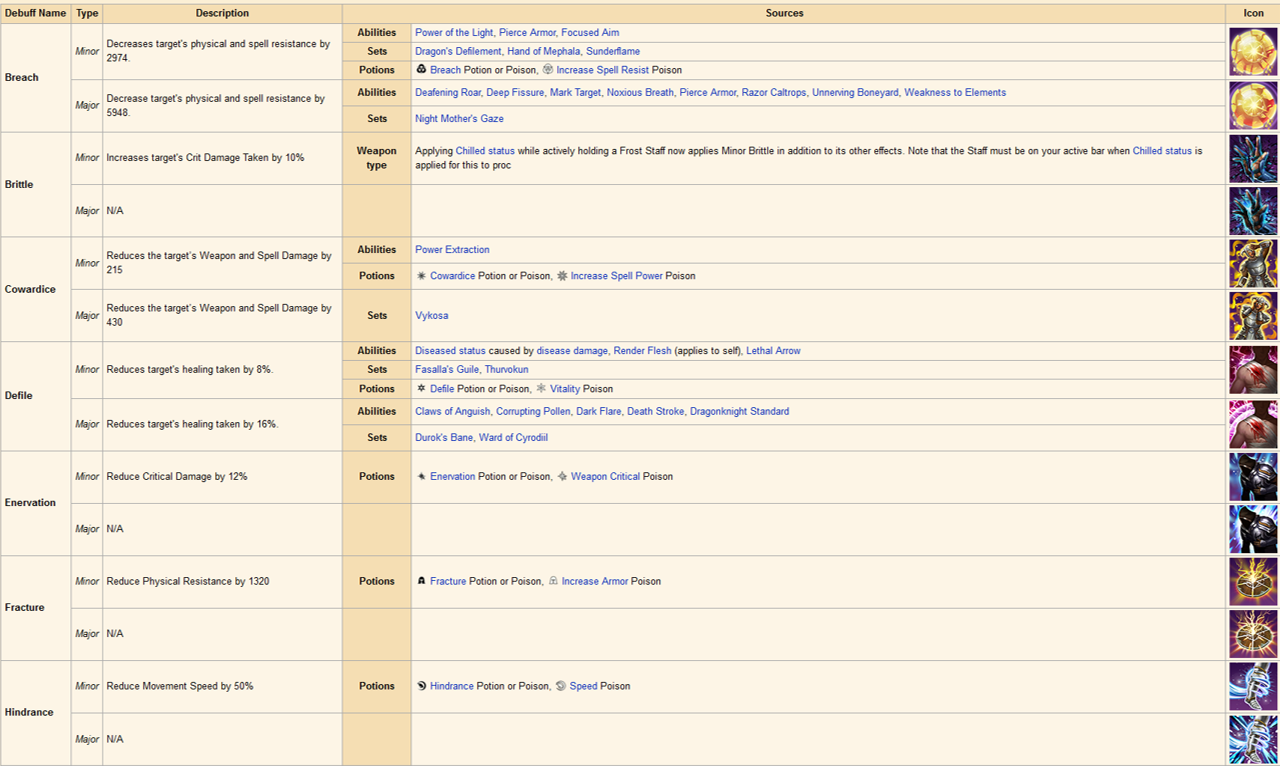Follow the Dragon's Defilement set link
This screenshot has width=1280, height=766.
pos(458,51)
